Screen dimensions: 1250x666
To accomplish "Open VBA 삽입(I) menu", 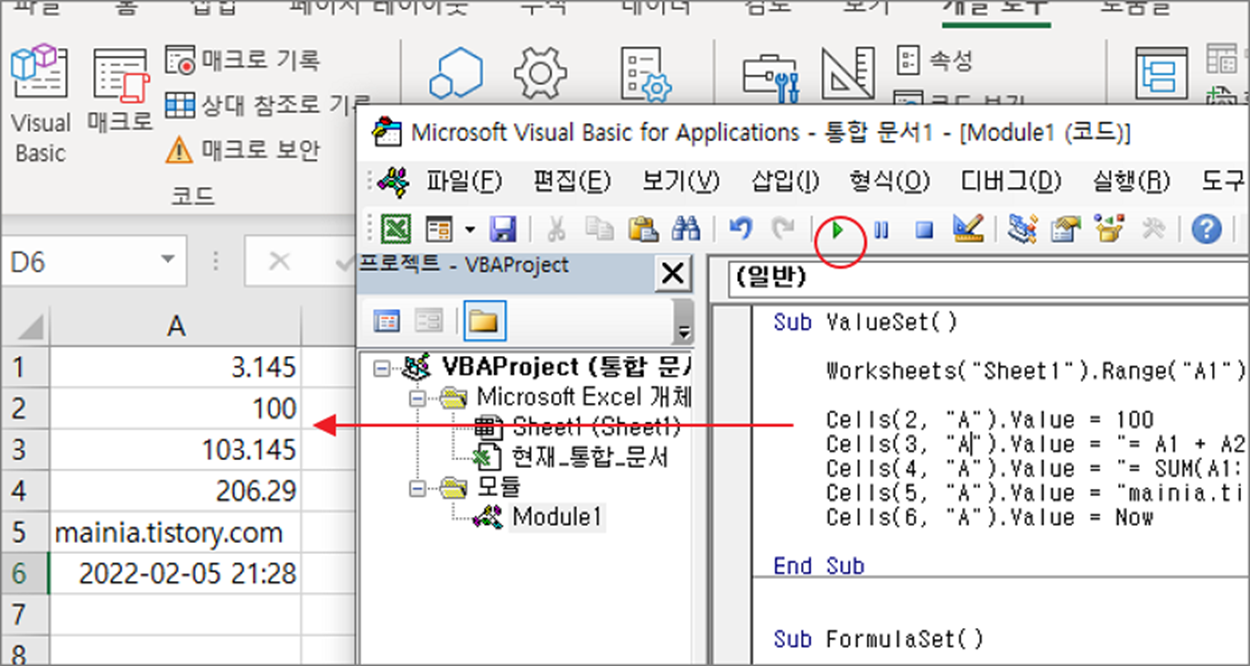I will pyautogui.click(x=785, y=181).
